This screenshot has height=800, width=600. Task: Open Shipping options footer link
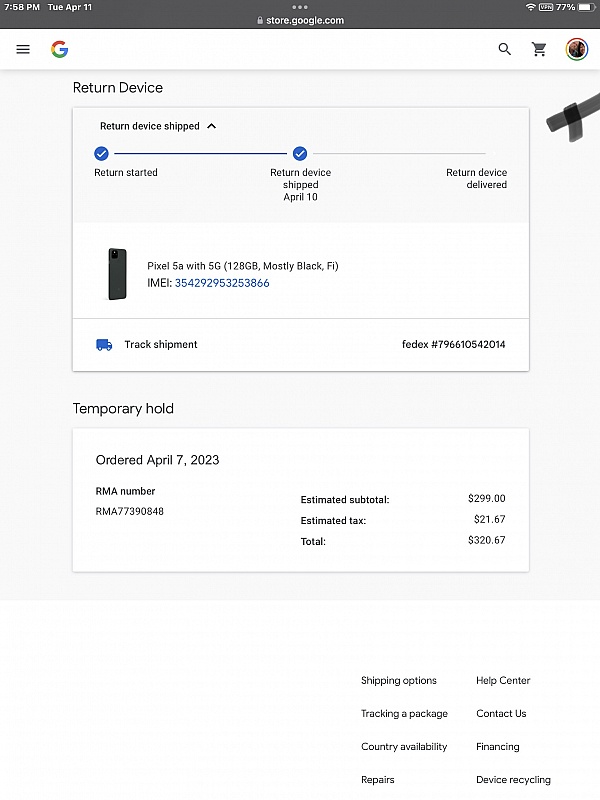click(x=399, y=681)
